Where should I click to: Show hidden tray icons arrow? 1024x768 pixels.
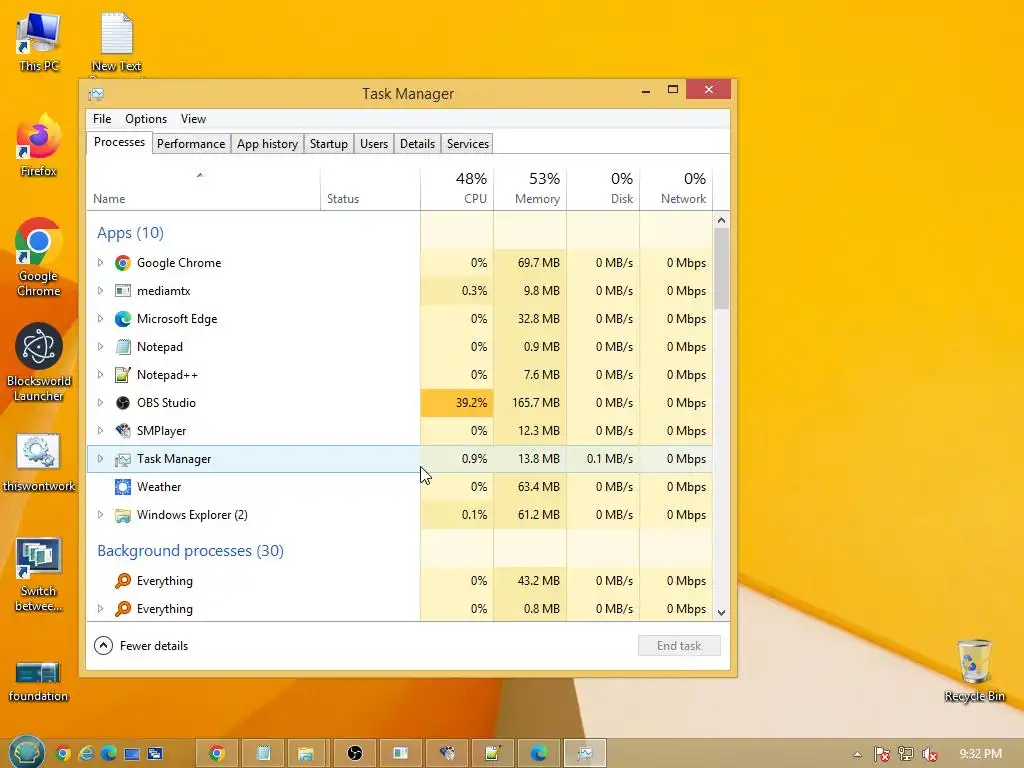(x=857, y=754)
